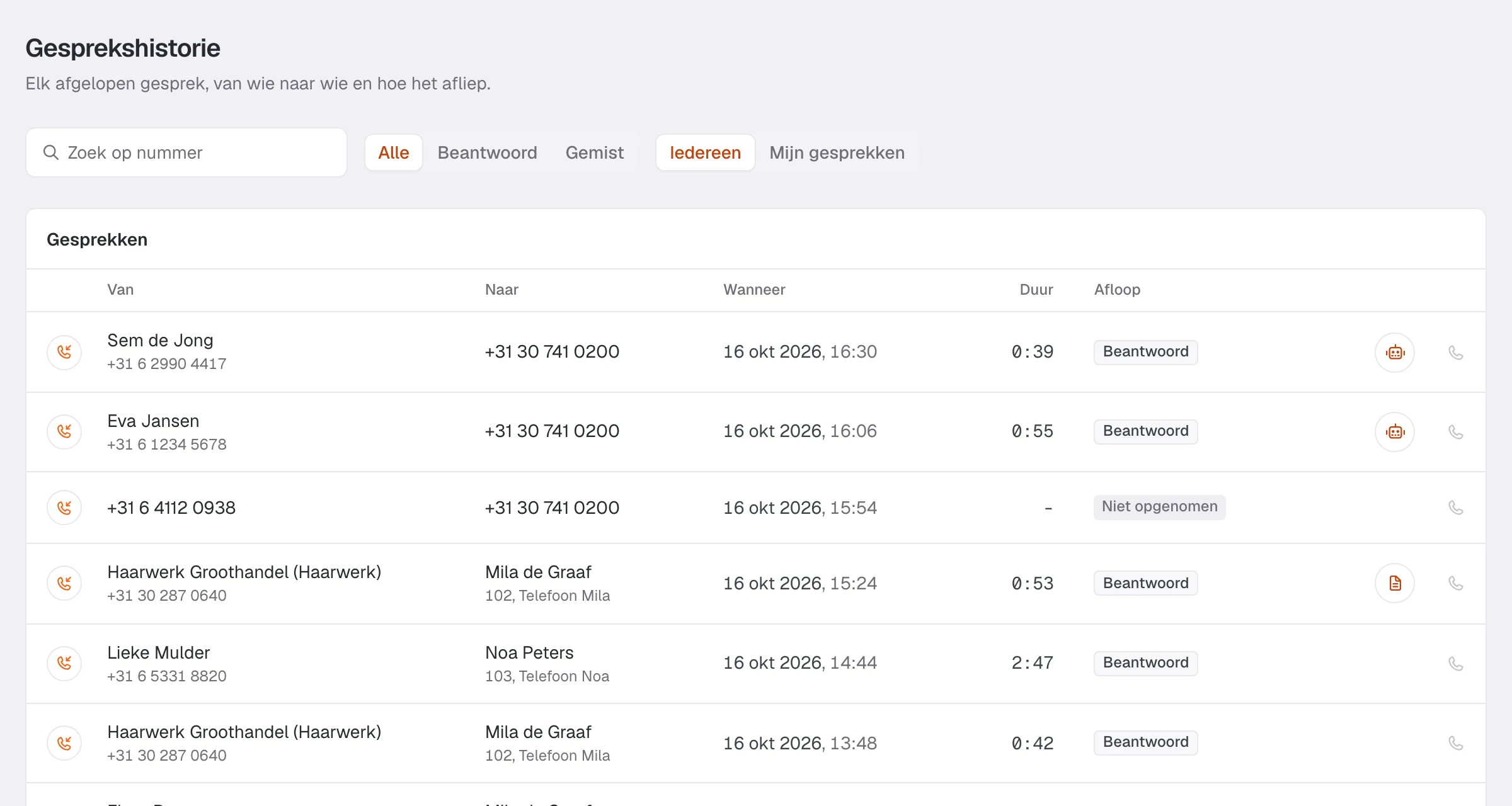Switch to Mijn gesprekken
The height and width of the screenshot is (806, 1512).
click(837, 152)
